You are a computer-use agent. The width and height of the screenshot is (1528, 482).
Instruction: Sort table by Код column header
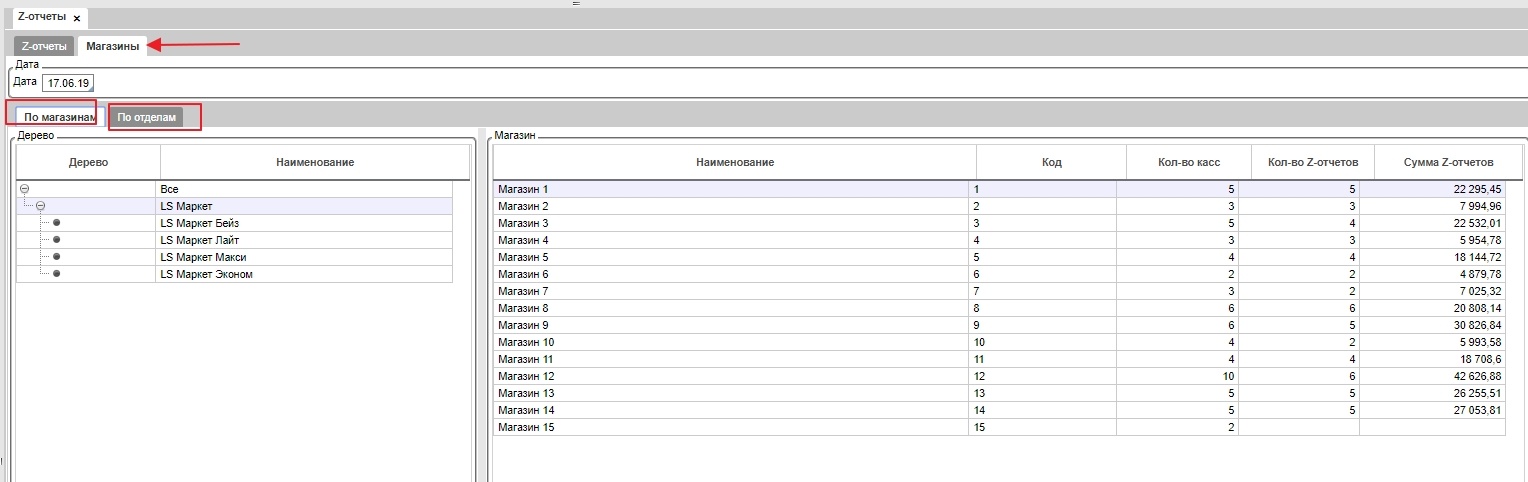pos(1051,162)
